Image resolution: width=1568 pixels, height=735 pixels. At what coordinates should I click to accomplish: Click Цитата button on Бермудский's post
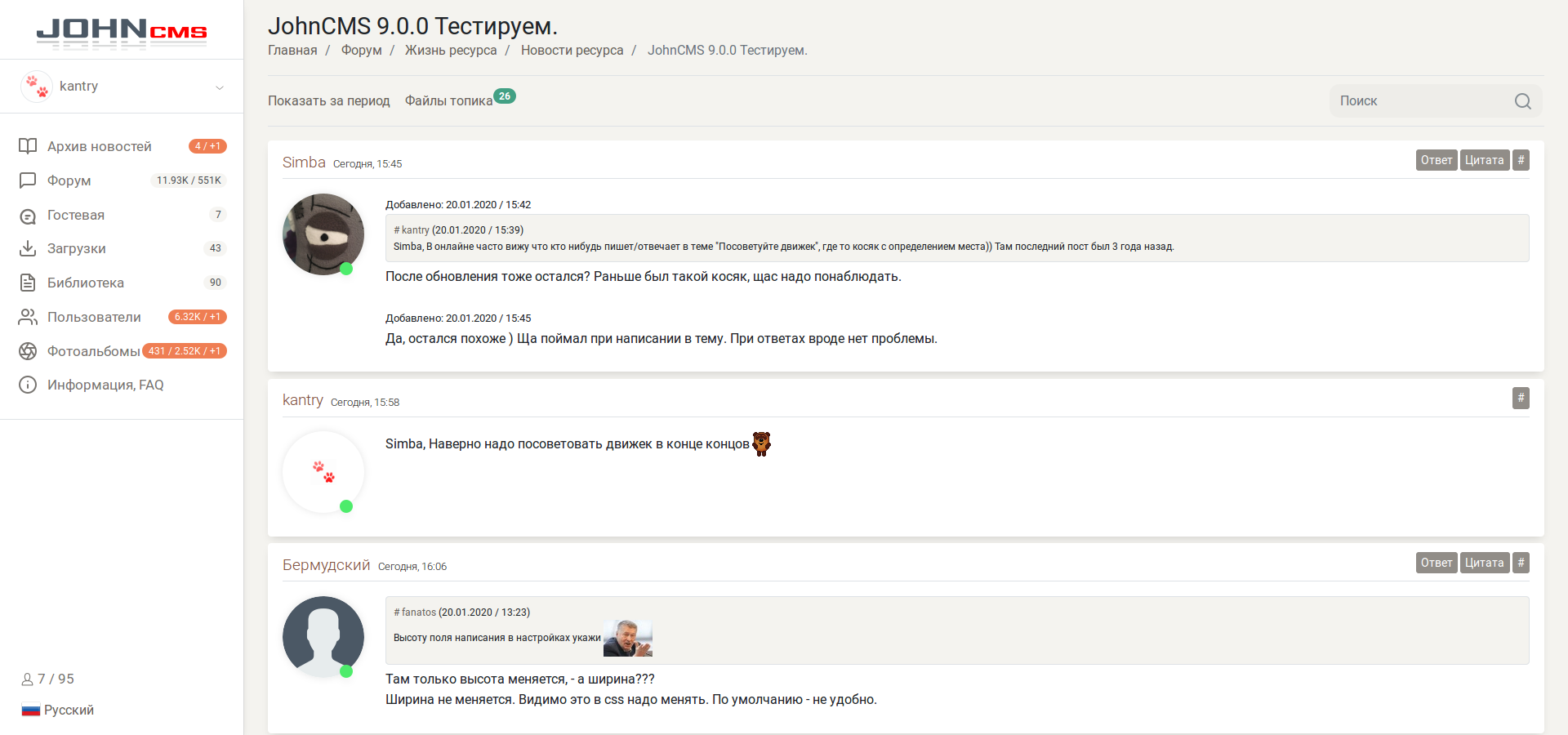[x=1484, y=563]
